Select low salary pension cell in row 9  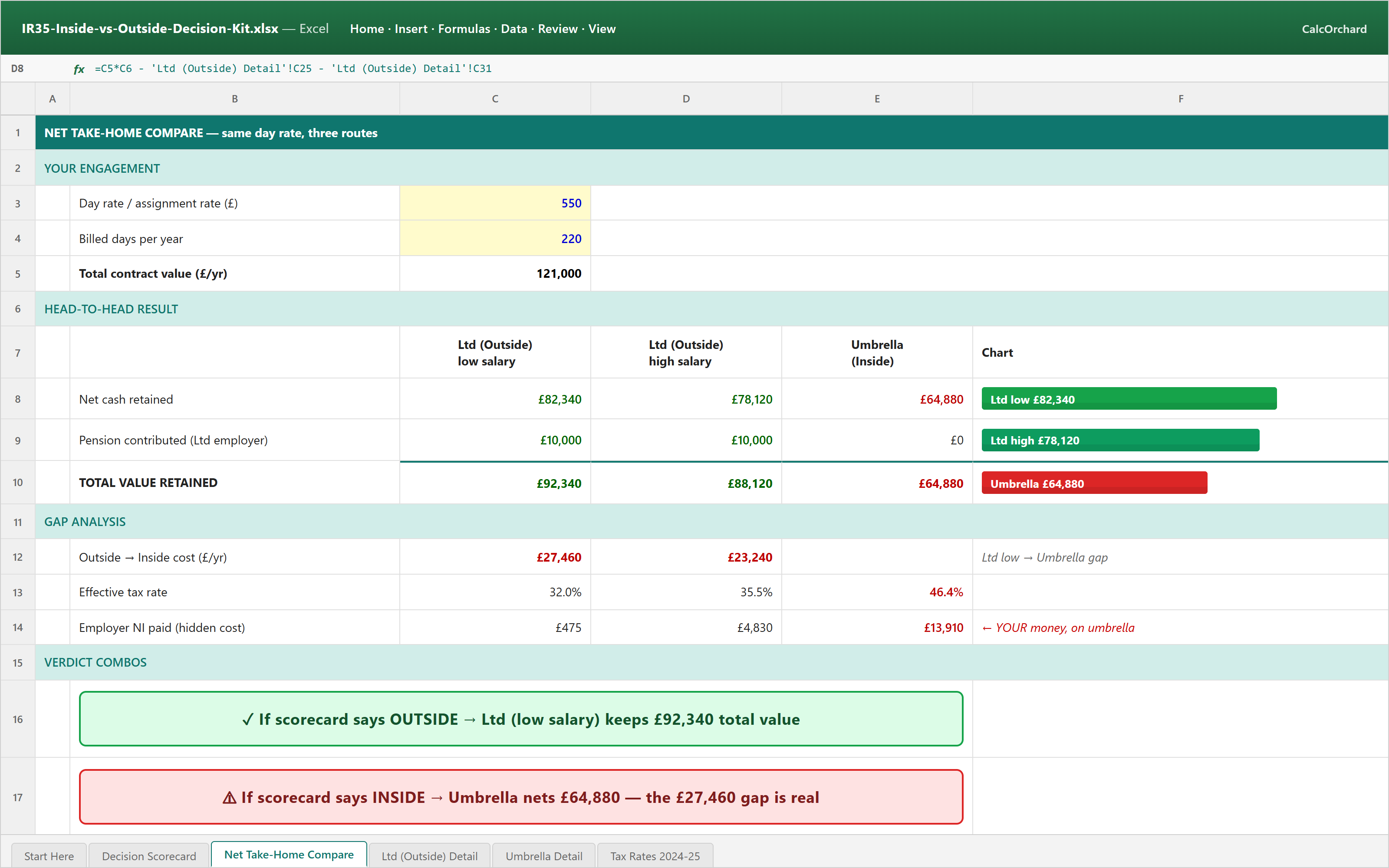tap(495, 441)
